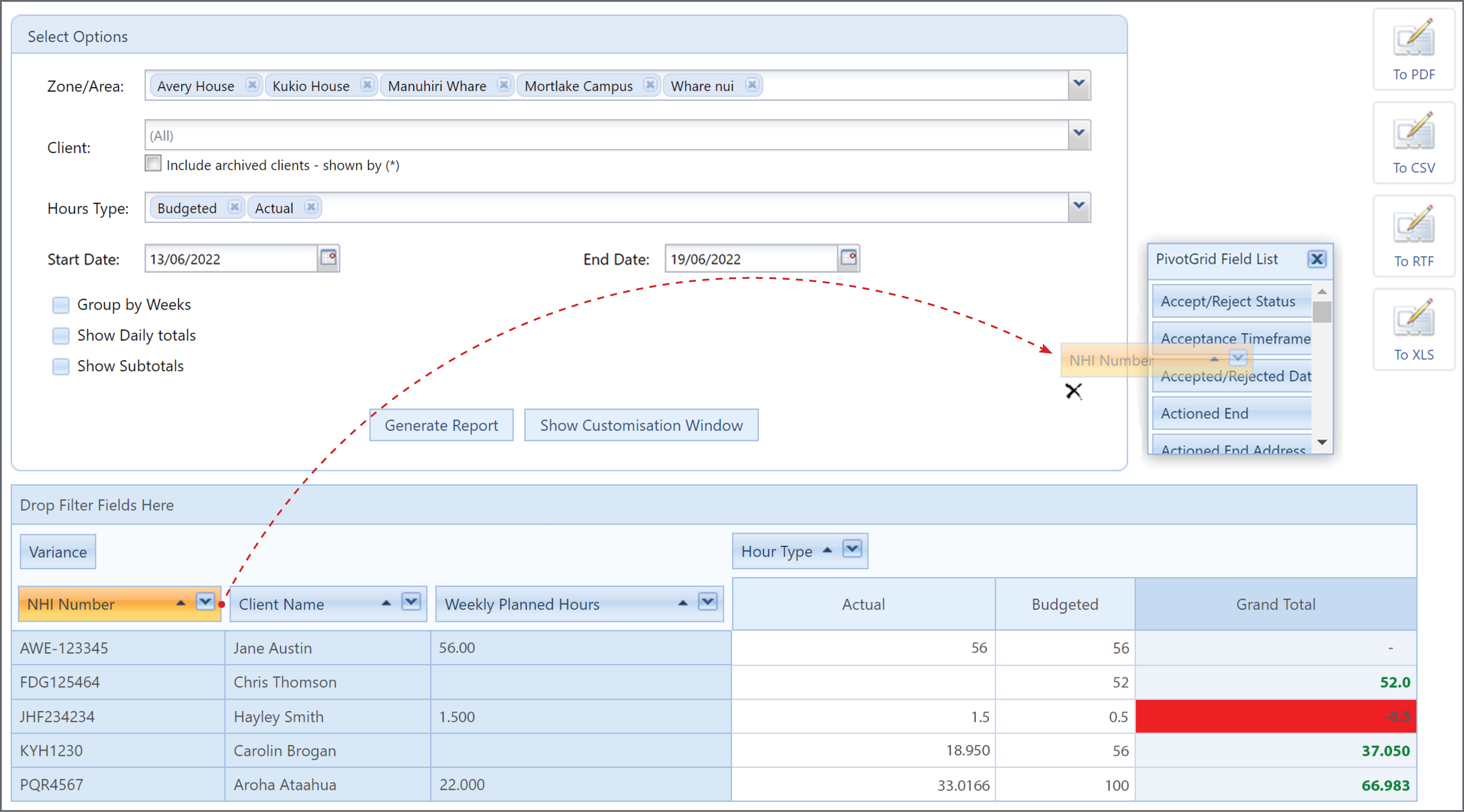This screenshot has width=1464, height=812.
Task: Sort Hour Type field using sort arrow
Action: coord(827,550)
